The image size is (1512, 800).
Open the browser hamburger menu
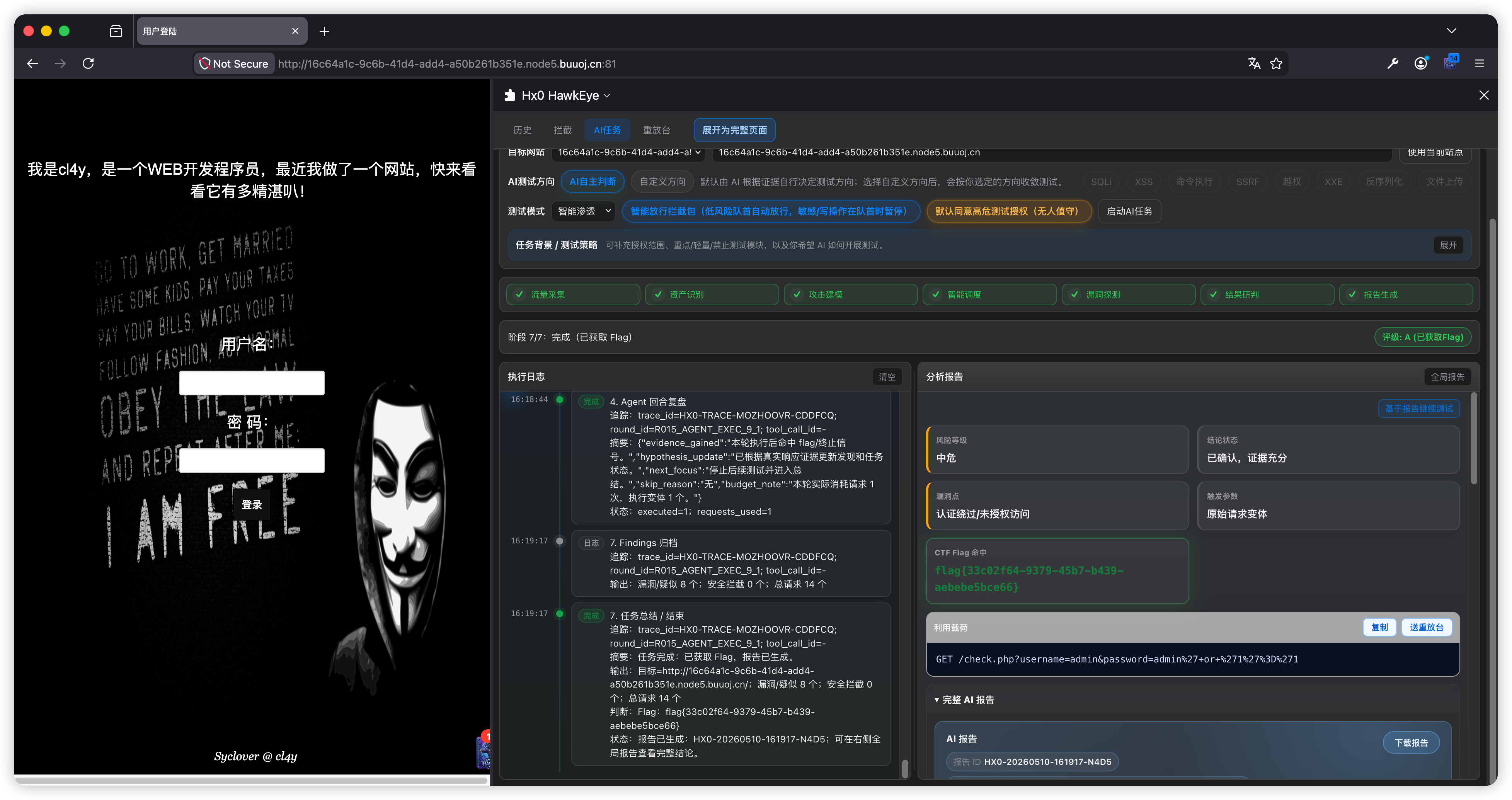coord(1479,63)
